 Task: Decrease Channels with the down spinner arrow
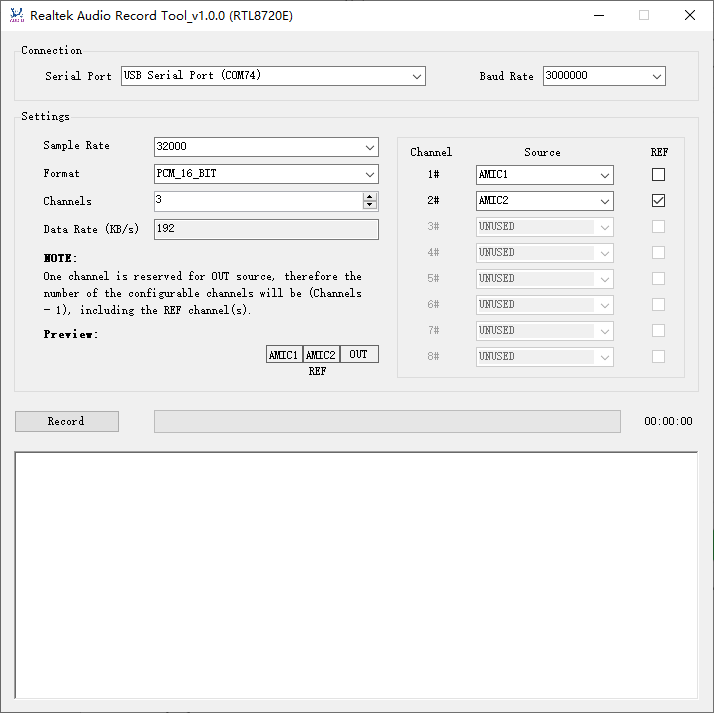tap(370, 206)
